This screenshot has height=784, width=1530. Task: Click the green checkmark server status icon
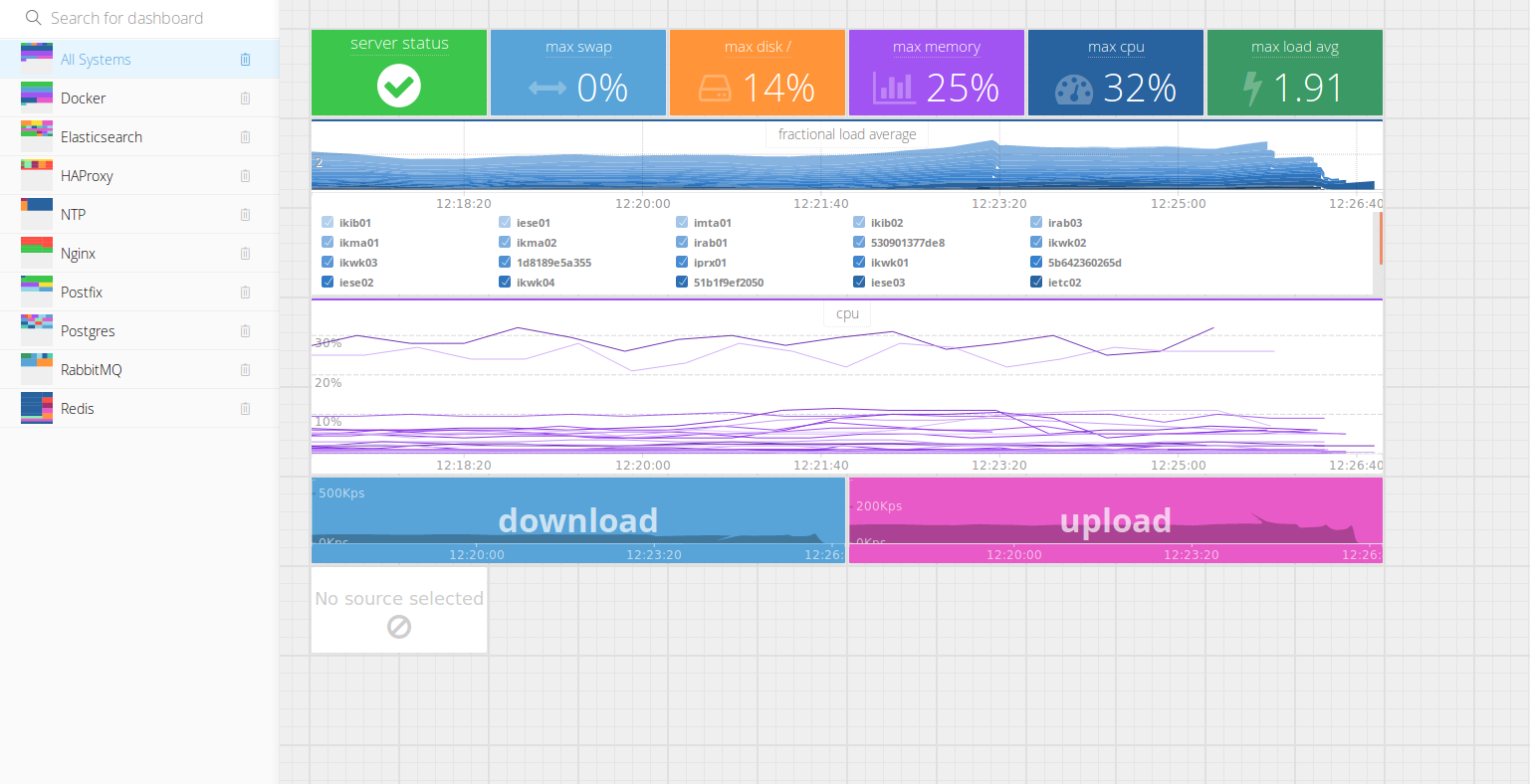click(399, 86)
